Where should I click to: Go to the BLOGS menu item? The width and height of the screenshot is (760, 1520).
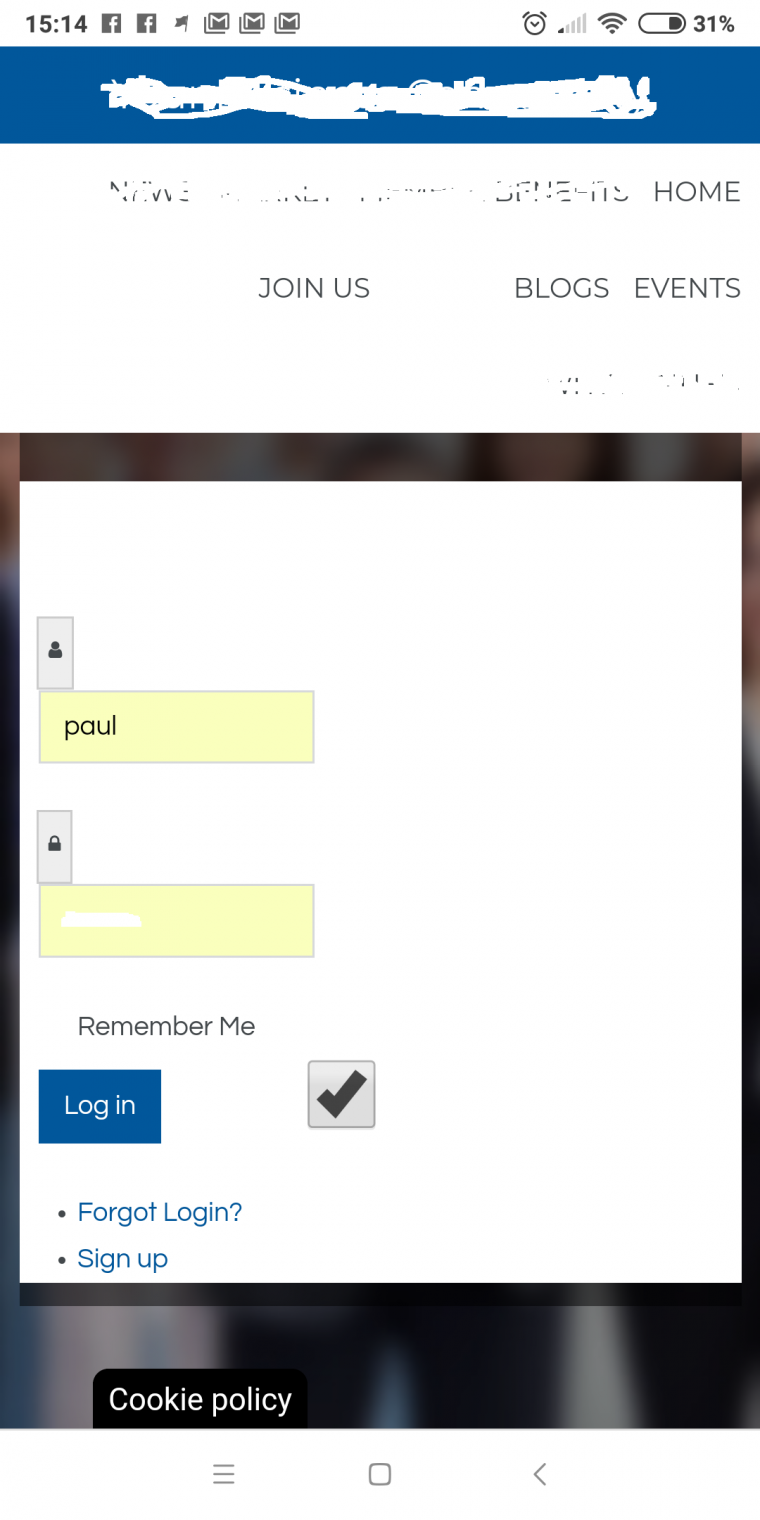[x=561, y=288]
